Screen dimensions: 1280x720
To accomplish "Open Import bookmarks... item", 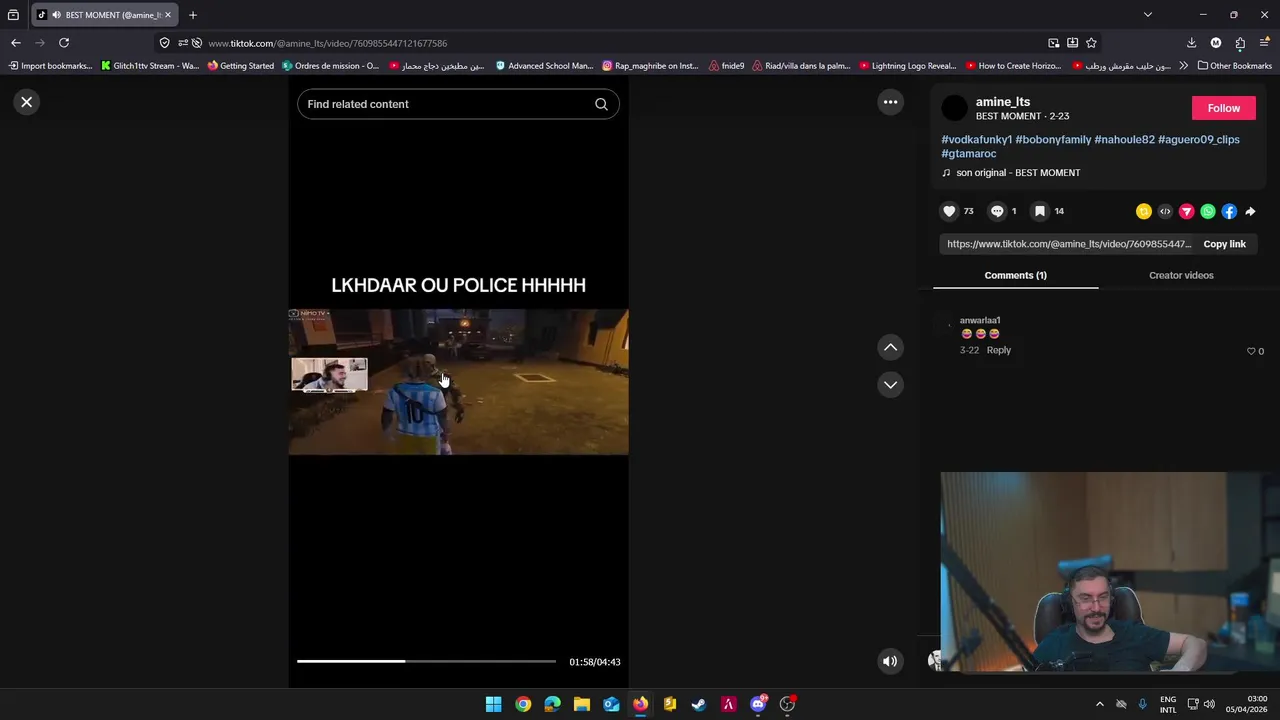I will (50, 66).
